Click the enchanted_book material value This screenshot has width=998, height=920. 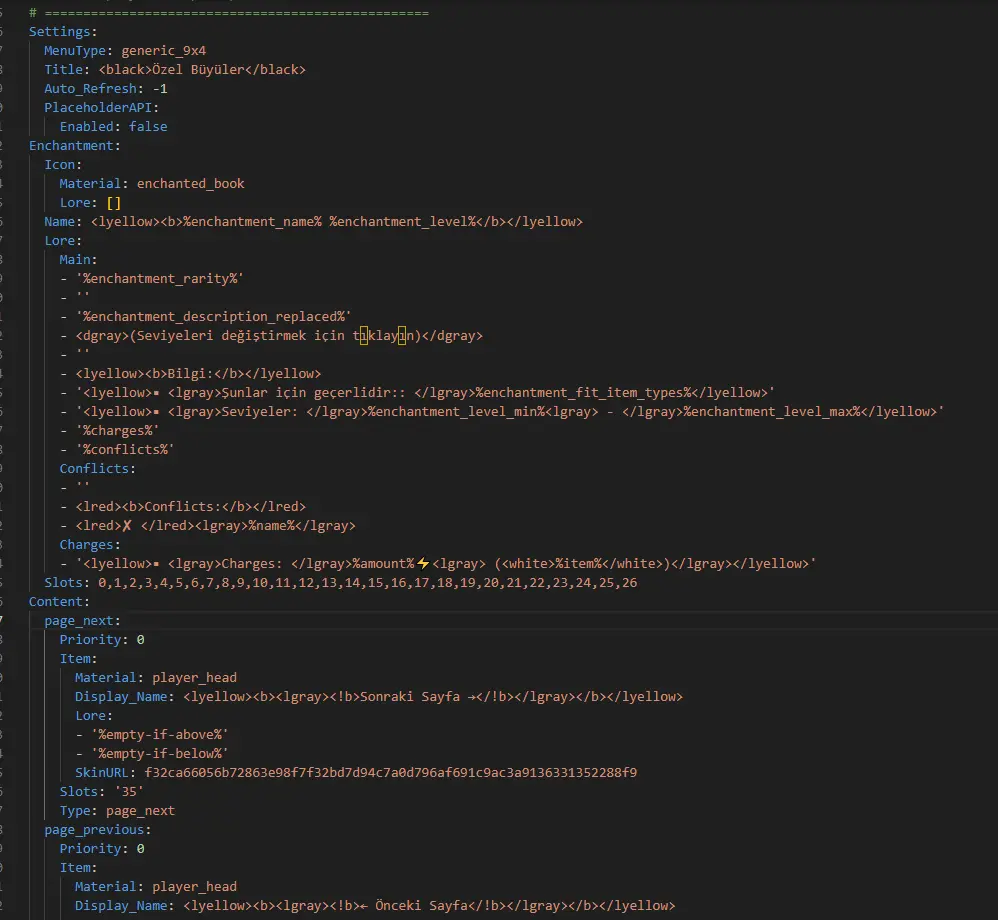pos(190,184)
